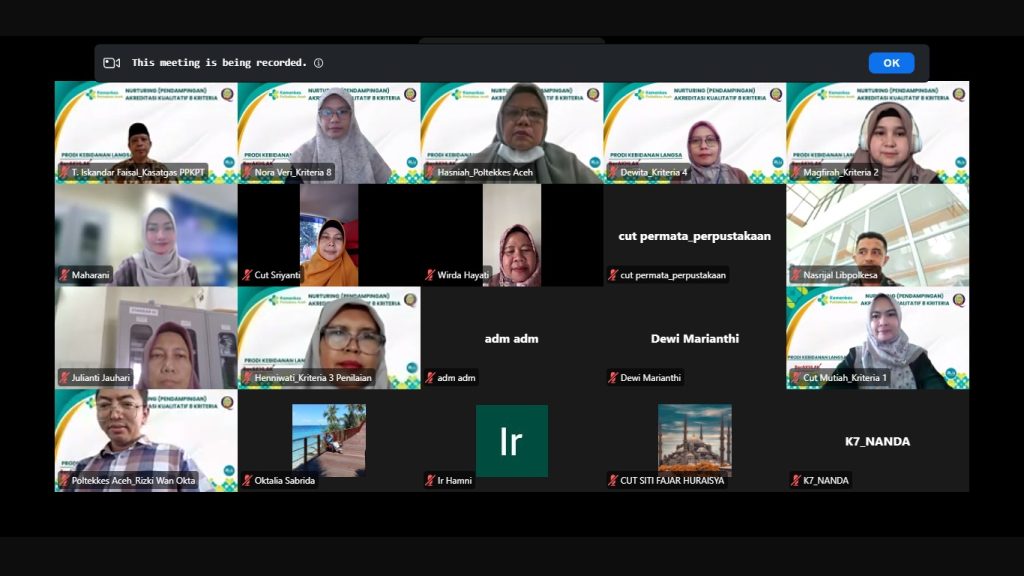The height and width of the screenshot is (576, 1024).
Task: Select the Magfirah_Kriteria 2 video tile
Action: (x=878, y=133)
